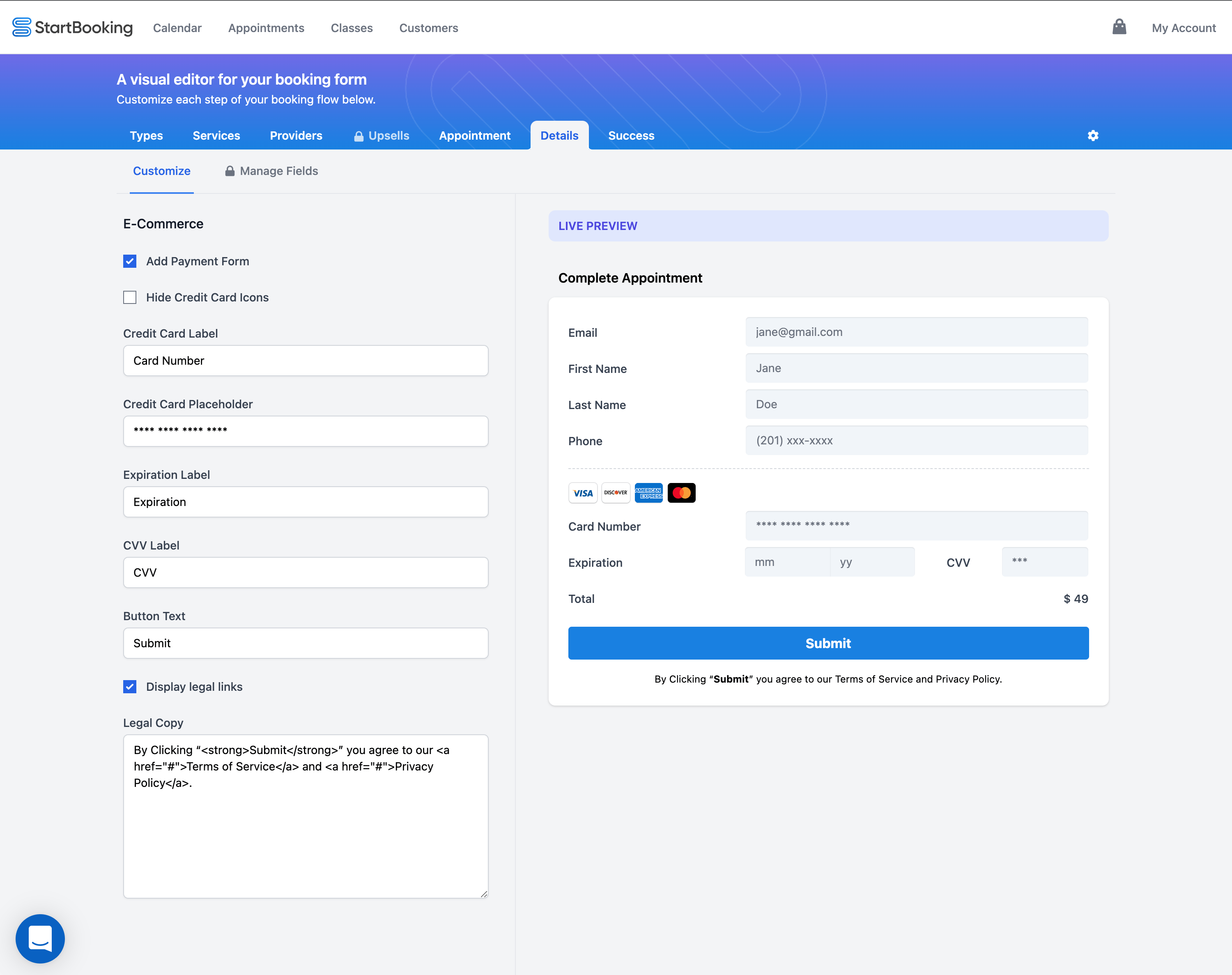Enable Hide Credit Card Icons checkbox
Image resolution: width=1232 pixels, height=975 pixels.
click(x=129, y=297)
